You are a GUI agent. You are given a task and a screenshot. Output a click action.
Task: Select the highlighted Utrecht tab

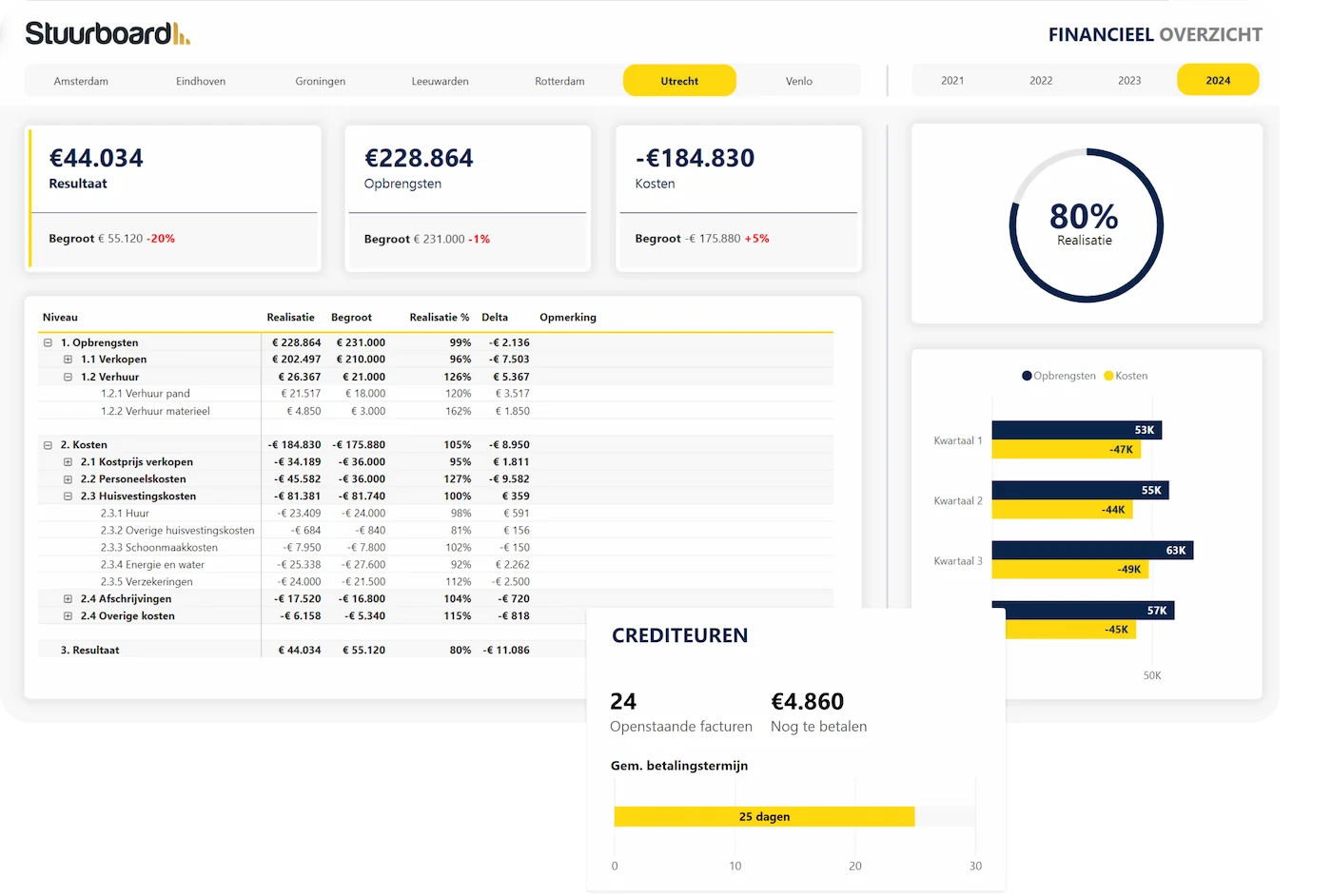(679, 81)
